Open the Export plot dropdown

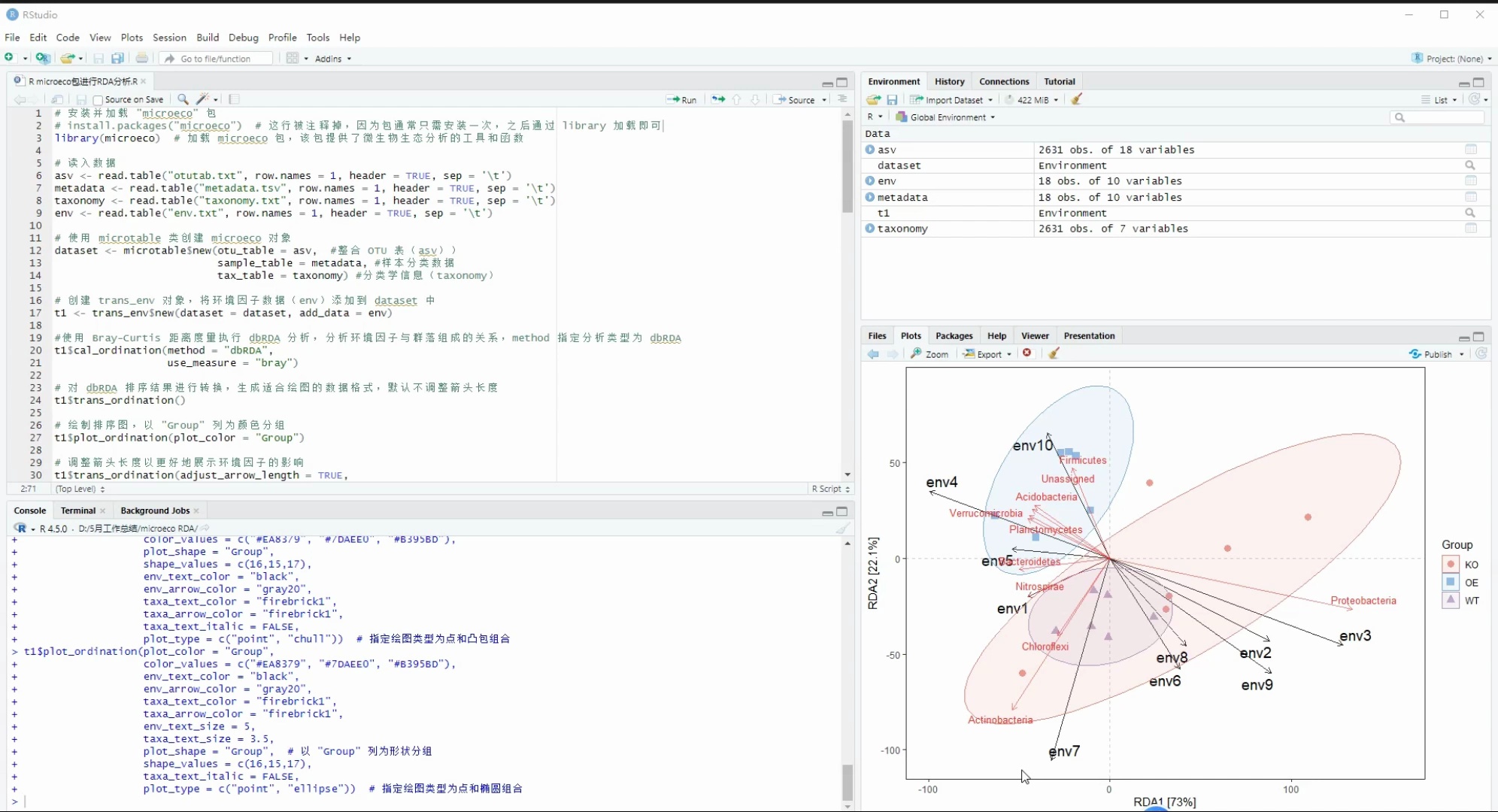coord(988,353)
